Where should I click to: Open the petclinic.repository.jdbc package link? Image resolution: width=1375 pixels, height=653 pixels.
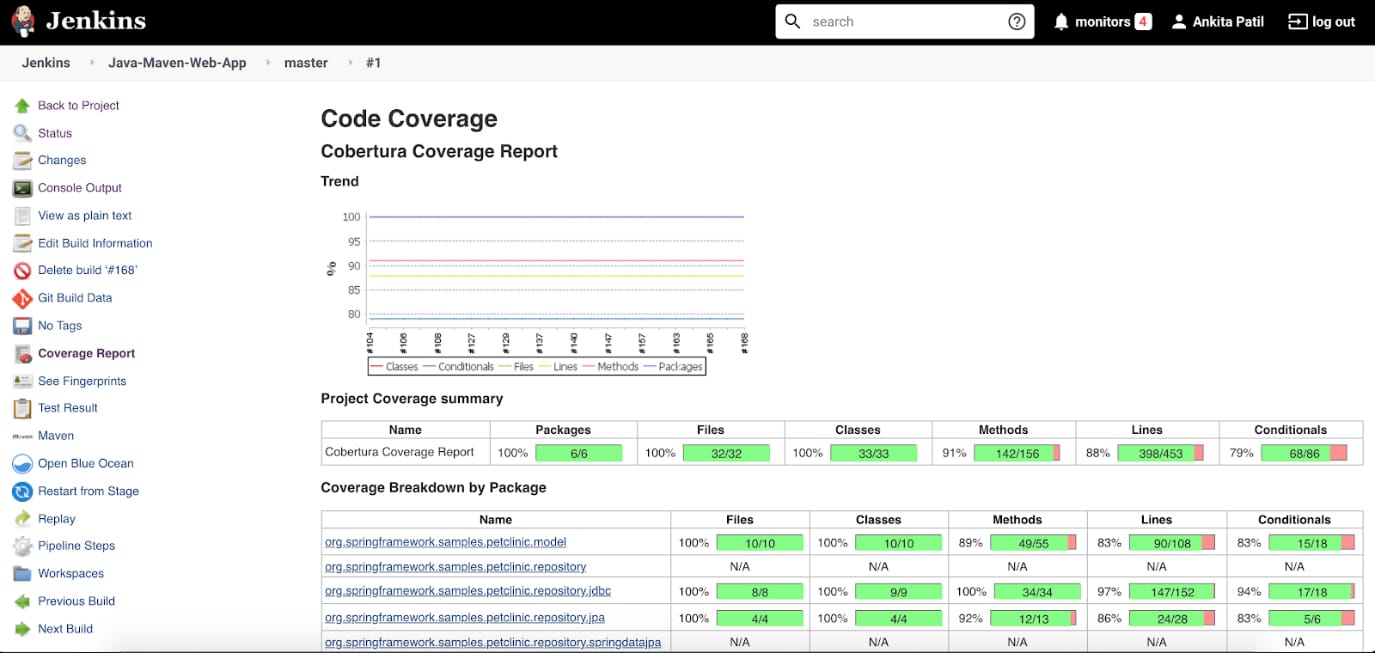467,591
